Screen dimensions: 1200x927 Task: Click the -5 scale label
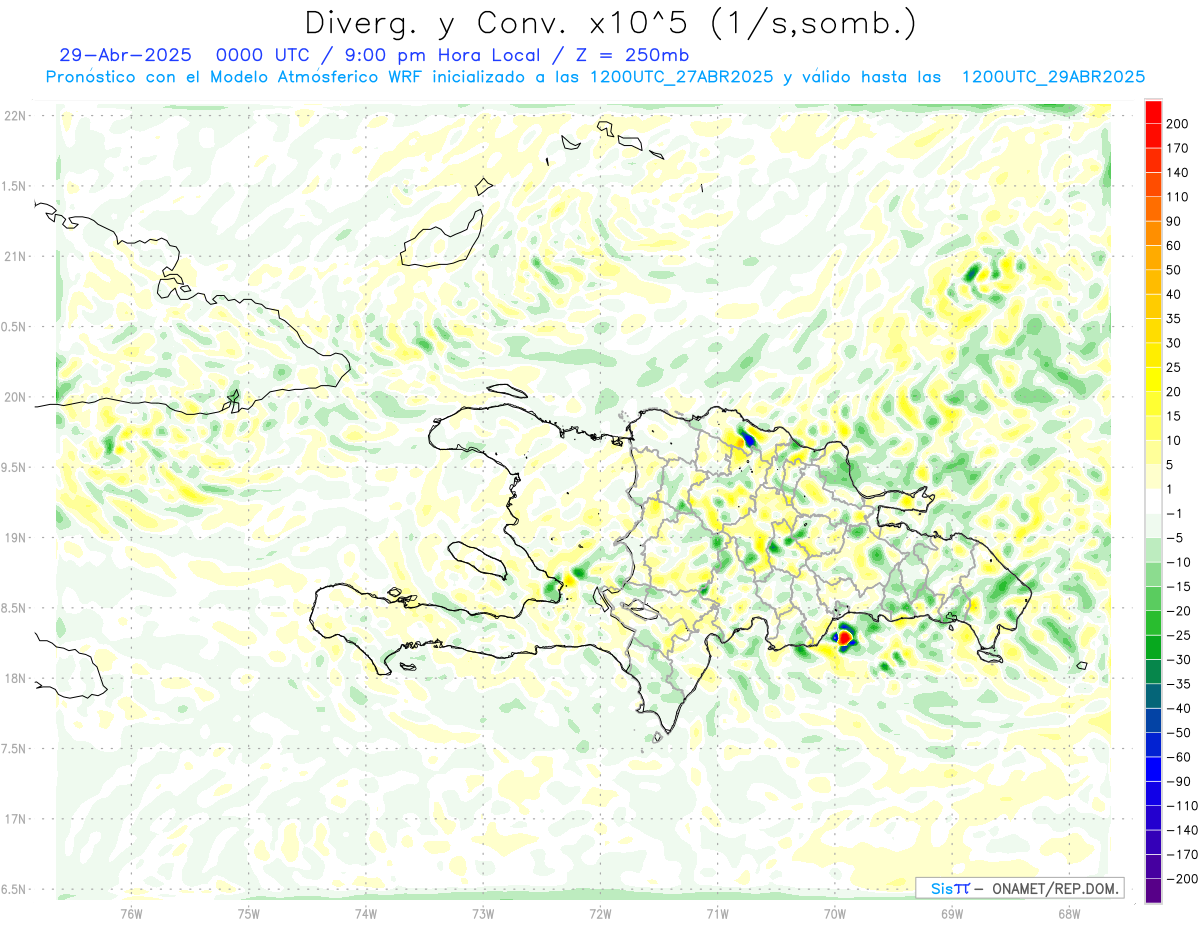coord(1173,538)
